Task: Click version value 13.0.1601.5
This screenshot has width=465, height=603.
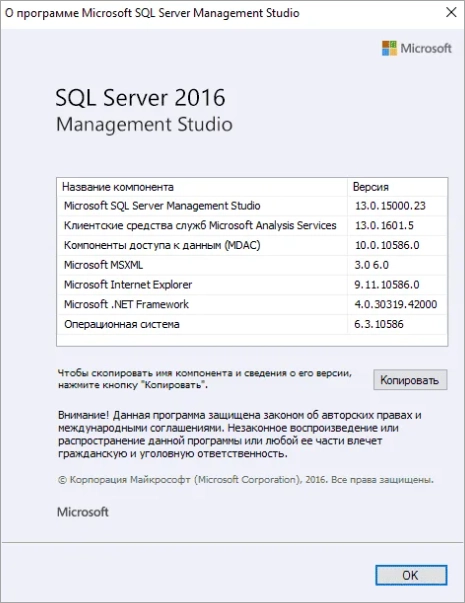Action: [x=384, y=225]
